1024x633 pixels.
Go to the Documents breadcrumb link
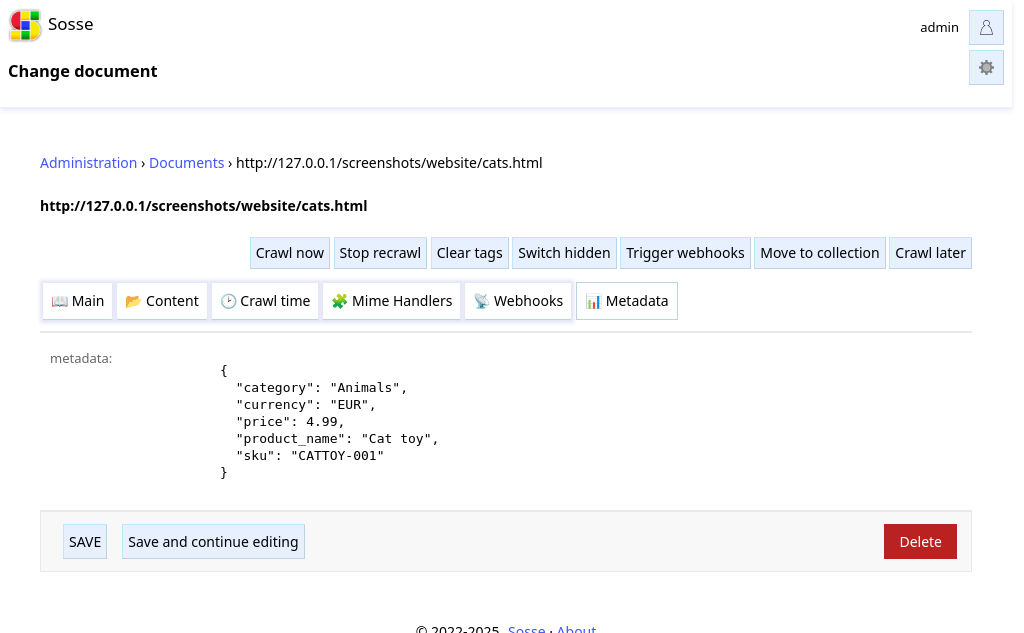pyautogui.click(x=187, y=163)
